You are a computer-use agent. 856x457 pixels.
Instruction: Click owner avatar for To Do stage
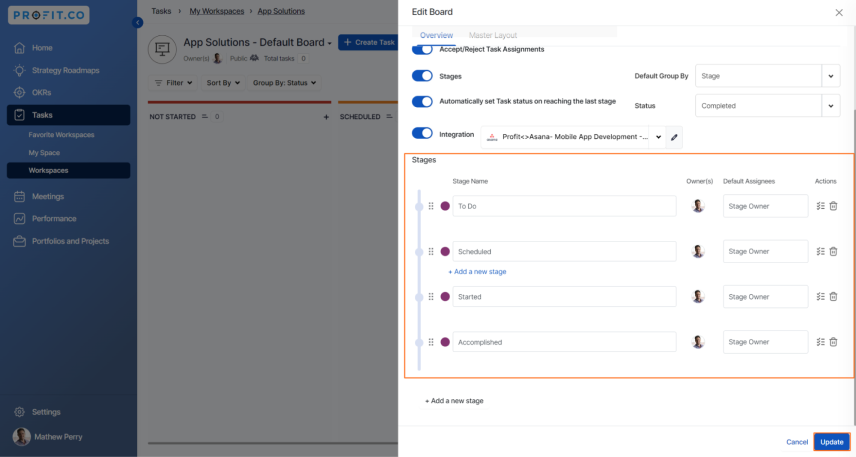698,206
